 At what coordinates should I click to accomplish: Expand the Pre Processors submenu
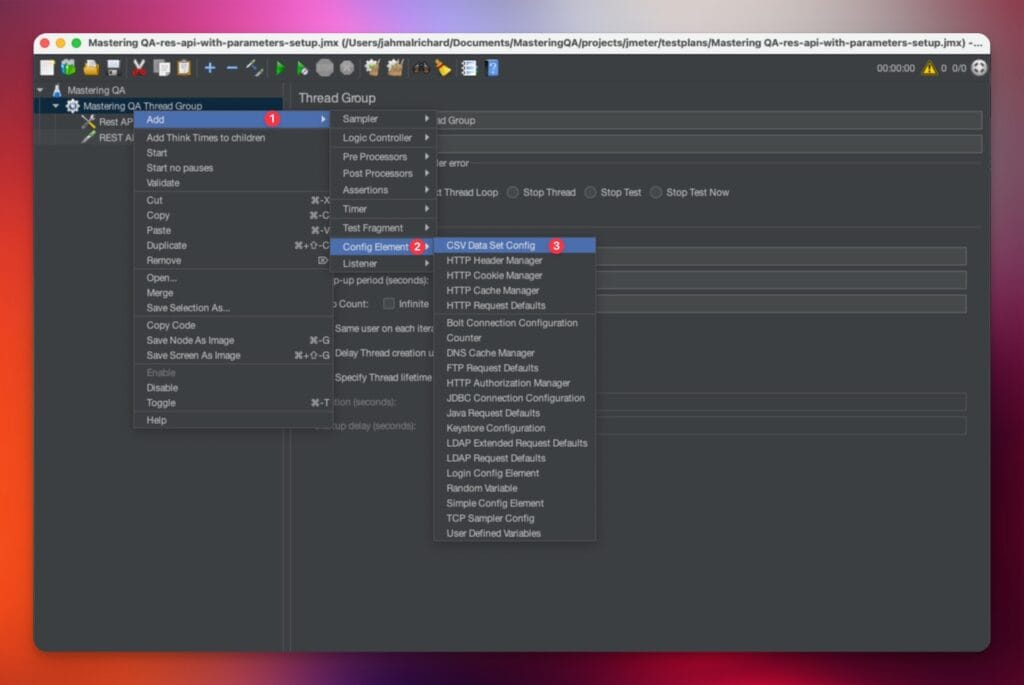tap(383, 157)
